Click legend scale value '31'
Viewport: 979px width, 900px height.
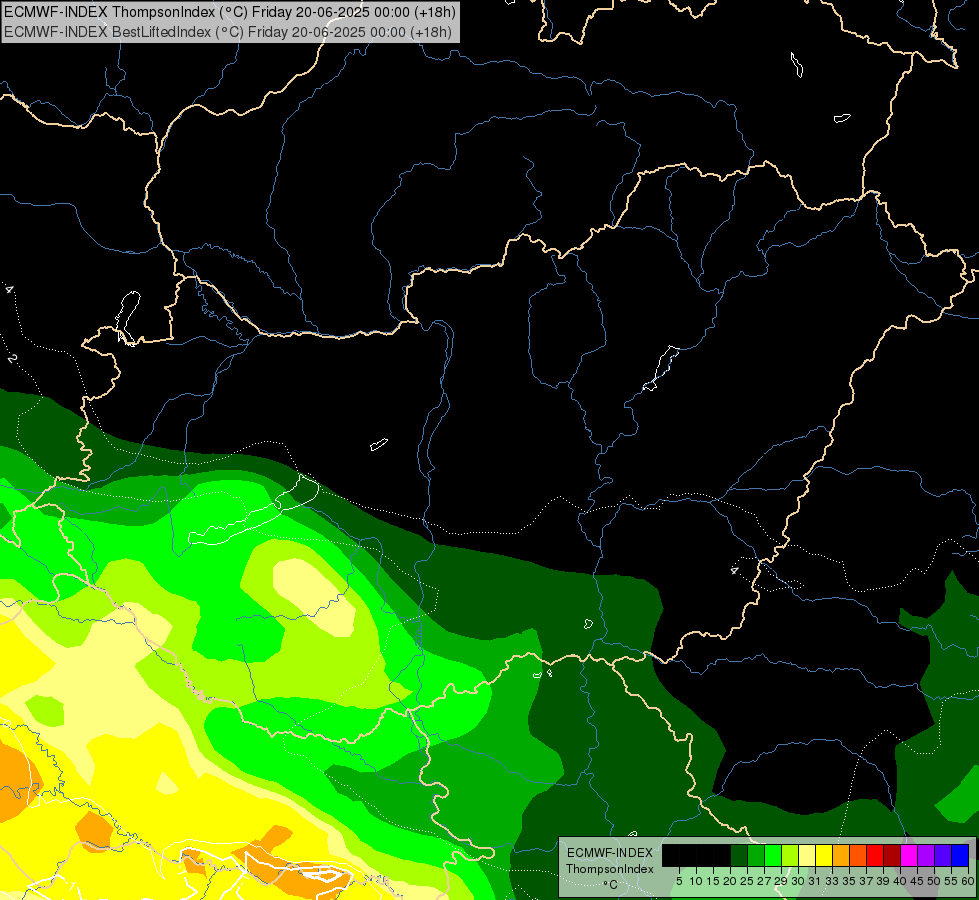point(815,881)
